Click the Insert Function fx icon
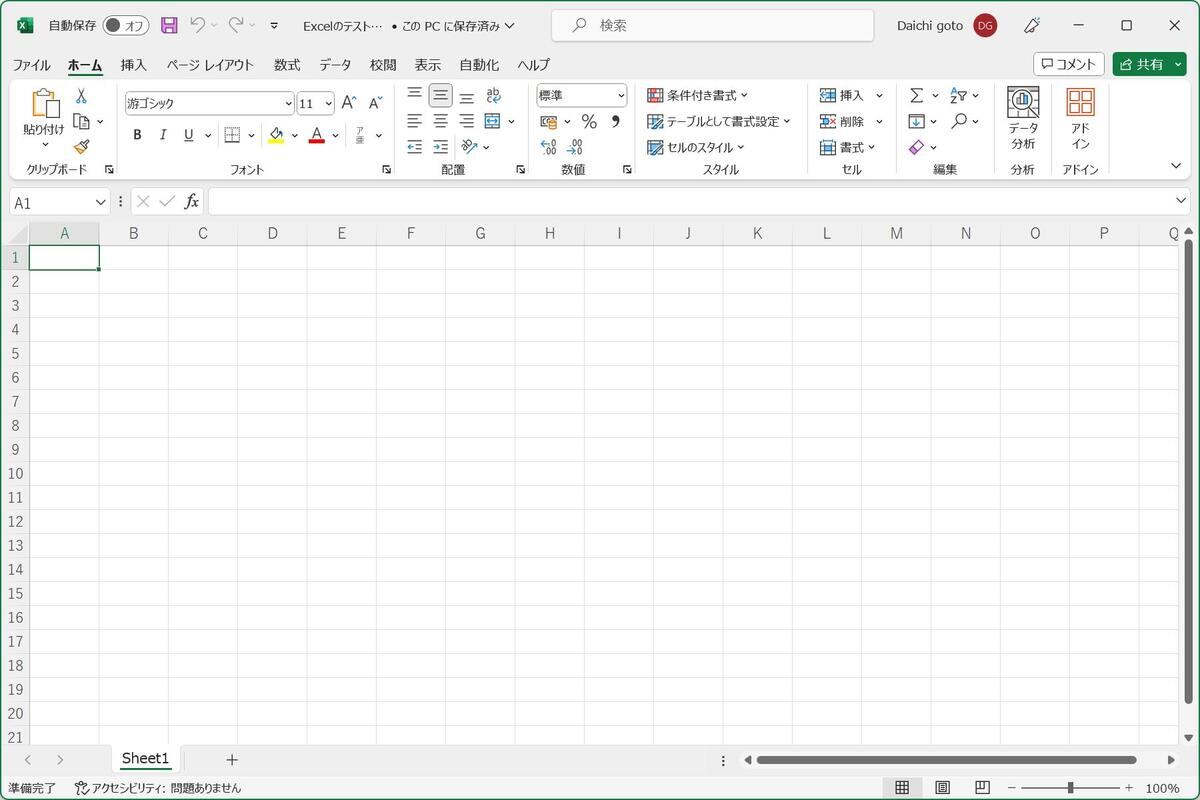This screenshot has height=800, width=1200. coord(191,202)
